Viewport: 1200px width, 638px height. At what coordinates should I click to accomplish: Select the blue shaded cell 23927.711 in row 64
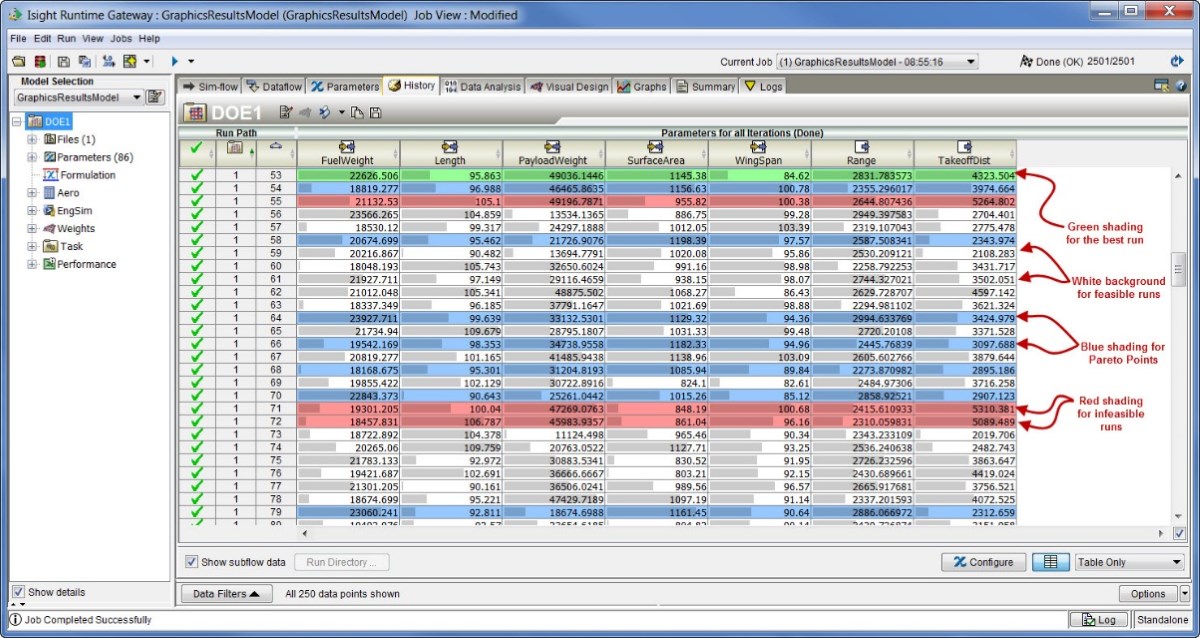pyautogui.click(x=349, y=318)
